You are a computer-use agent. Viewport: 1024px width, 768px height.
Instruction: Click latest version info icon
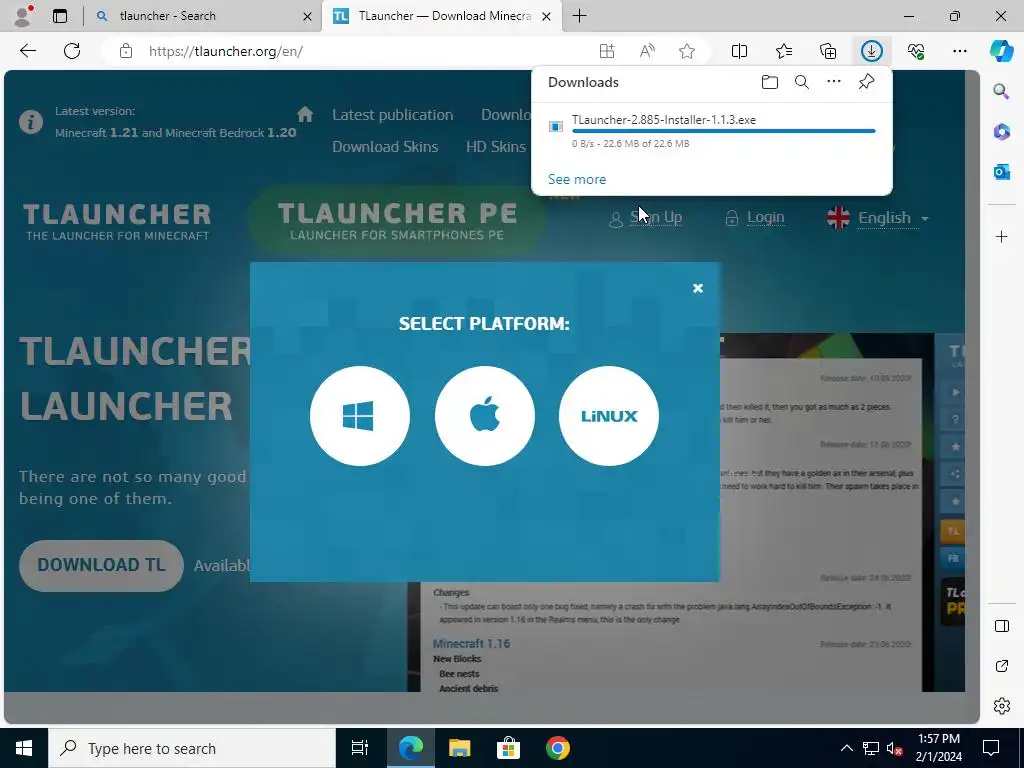[31, 122]
